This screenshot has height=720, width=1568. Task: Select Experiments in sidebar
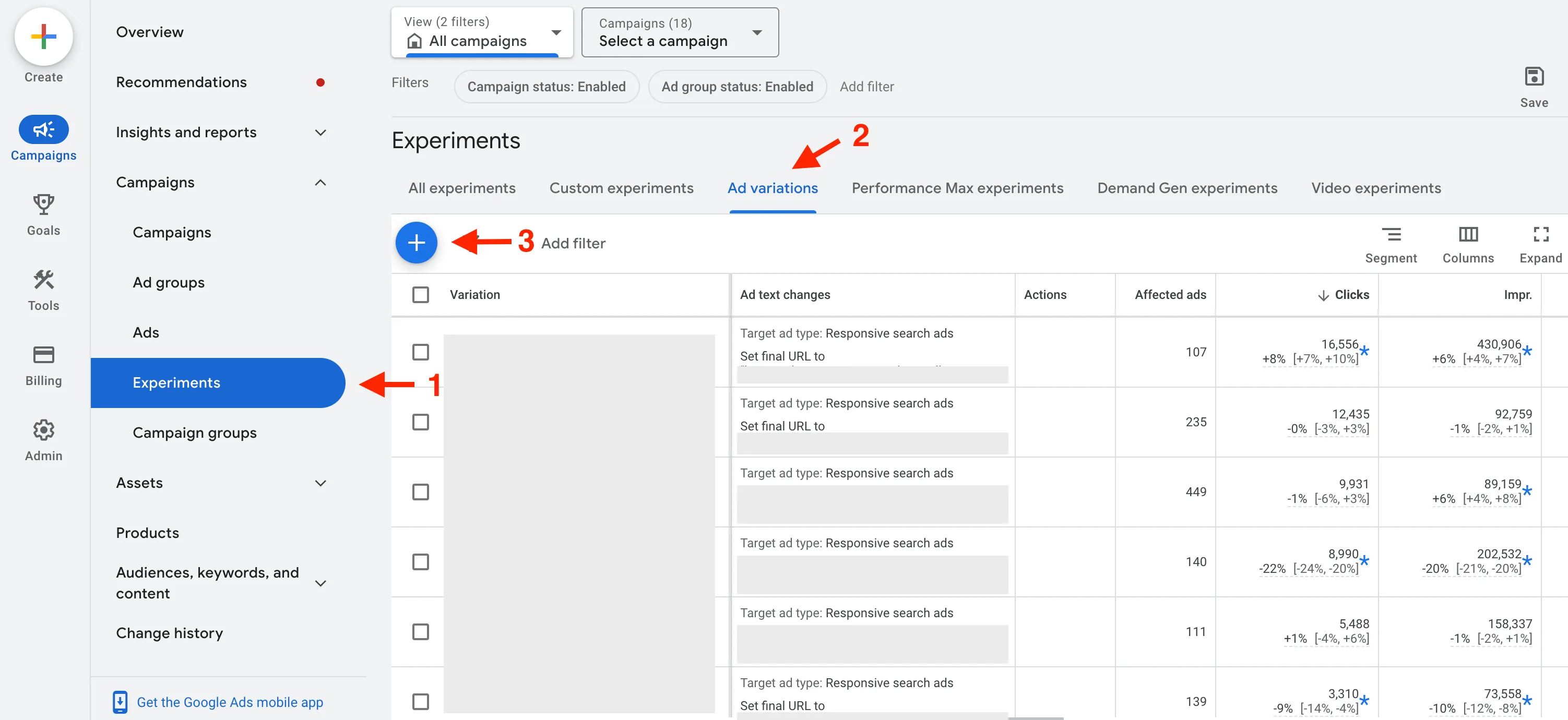[x=218, y=383]
